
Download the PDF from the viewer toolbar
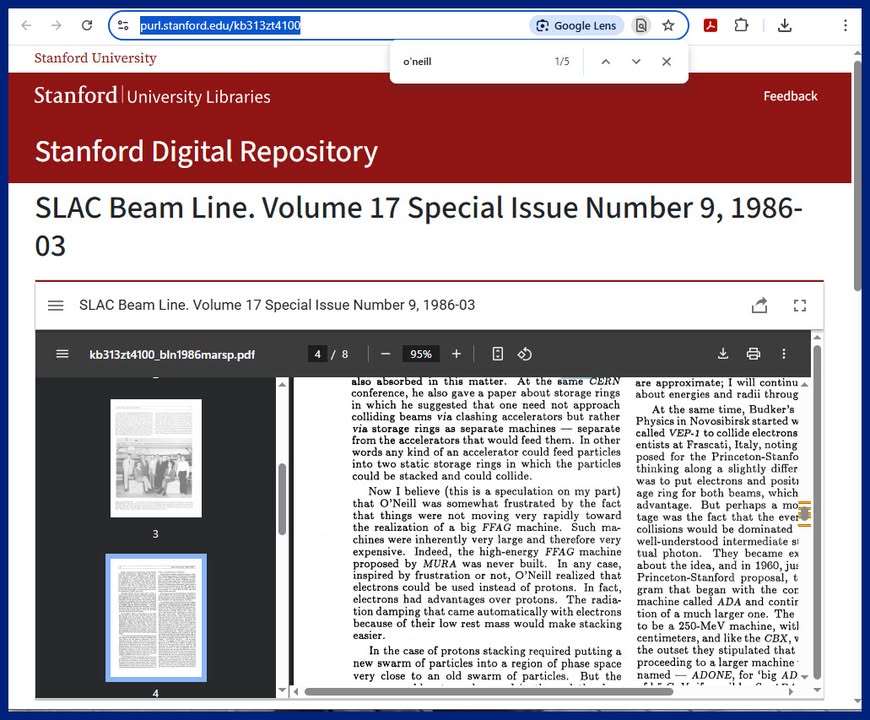pos(722,354)
